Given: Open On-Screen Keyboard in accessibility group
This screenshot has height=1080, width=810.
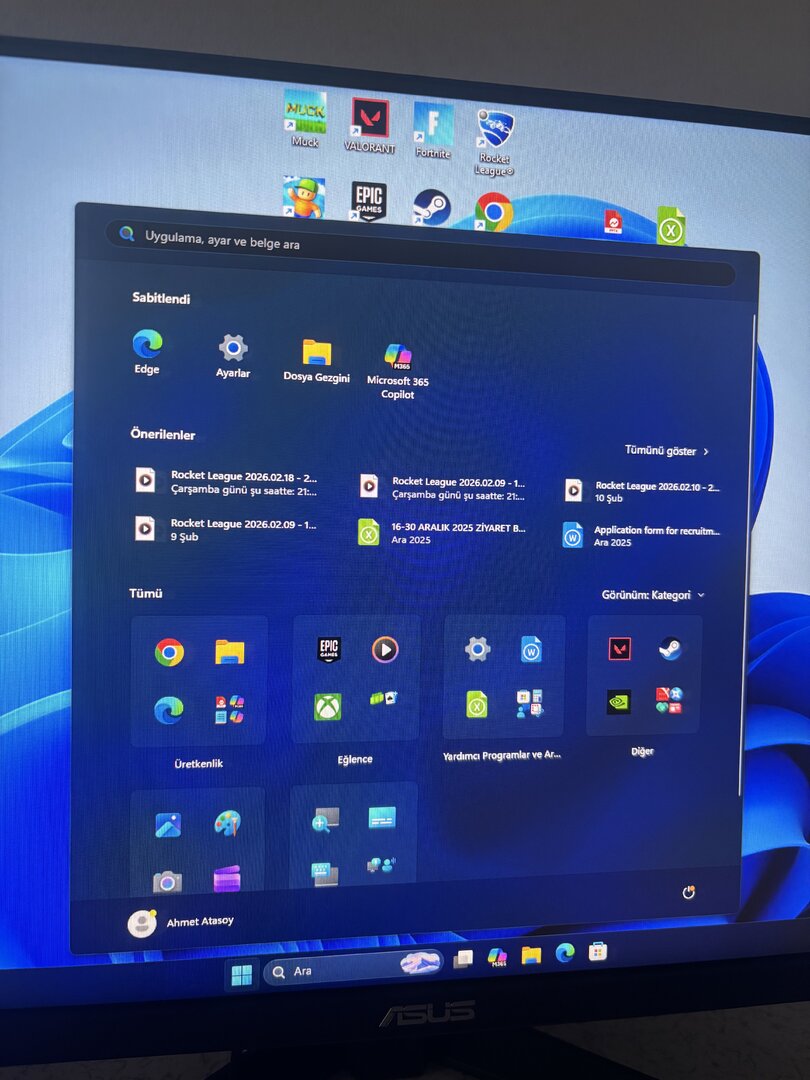Looking at the screenshot, I should pyautogui.click(x=324, y=875).
